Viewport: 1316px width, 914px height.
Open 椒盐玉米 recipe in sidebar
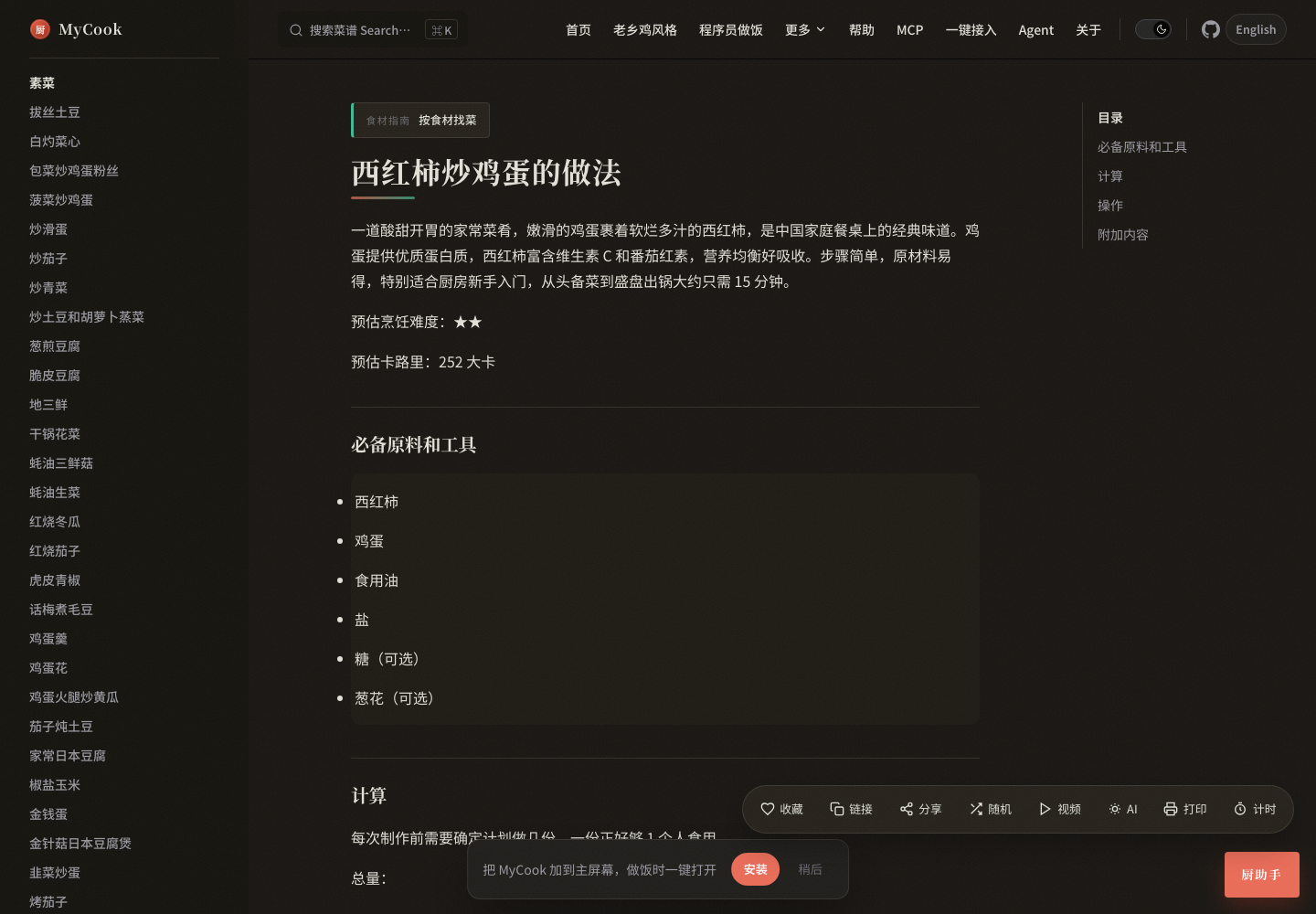55,785
